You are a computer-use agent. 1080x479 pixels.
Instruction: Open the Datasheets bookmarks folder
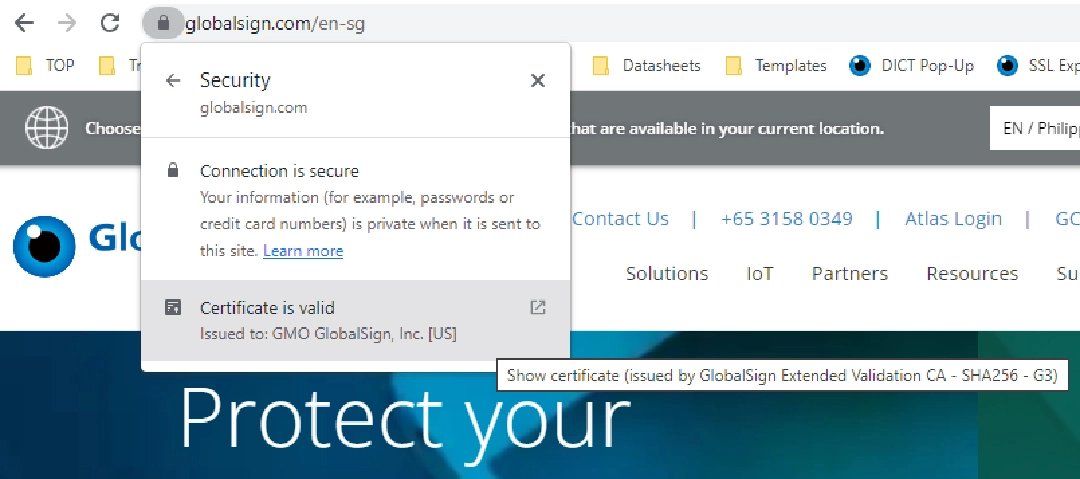(x=647, y=66)
